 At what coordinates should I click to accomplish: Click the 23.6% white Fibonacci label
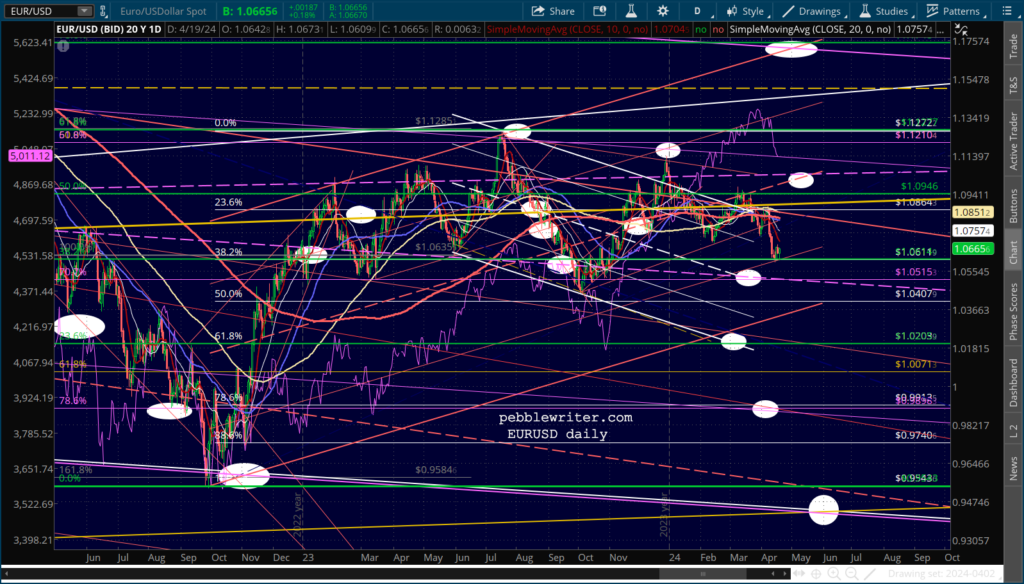point(228,203)
